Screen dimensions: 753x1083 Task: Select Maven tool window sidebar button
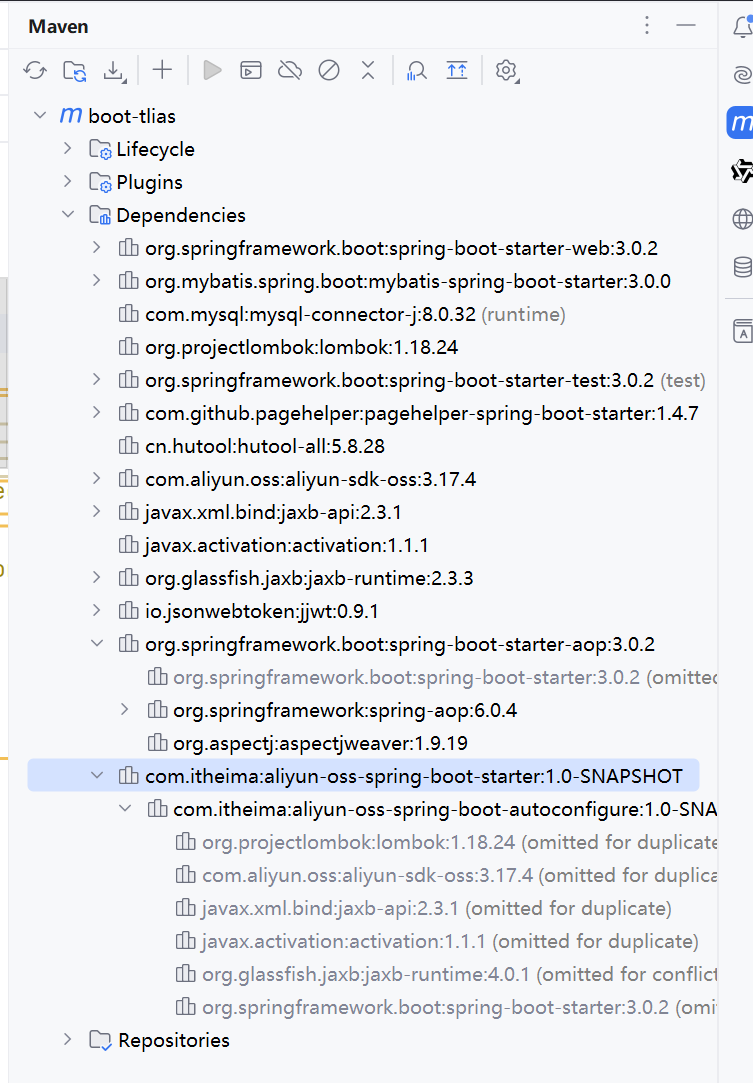(x=741, y=123)
